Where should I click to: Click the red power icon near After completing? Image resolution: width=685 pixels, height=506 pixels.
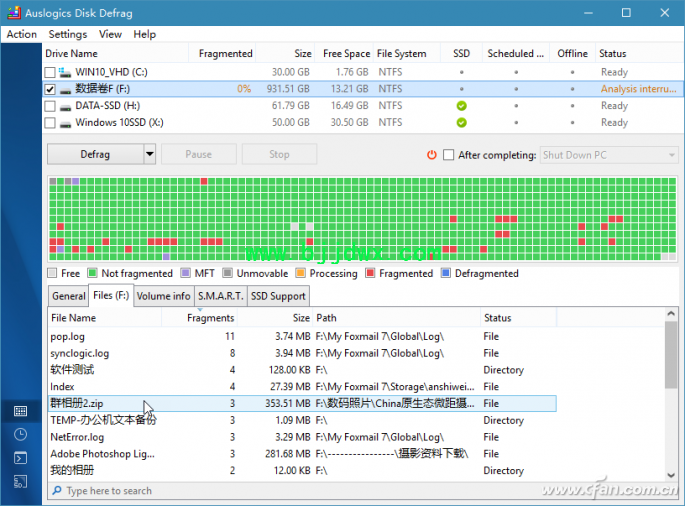[x=432, y=155]
